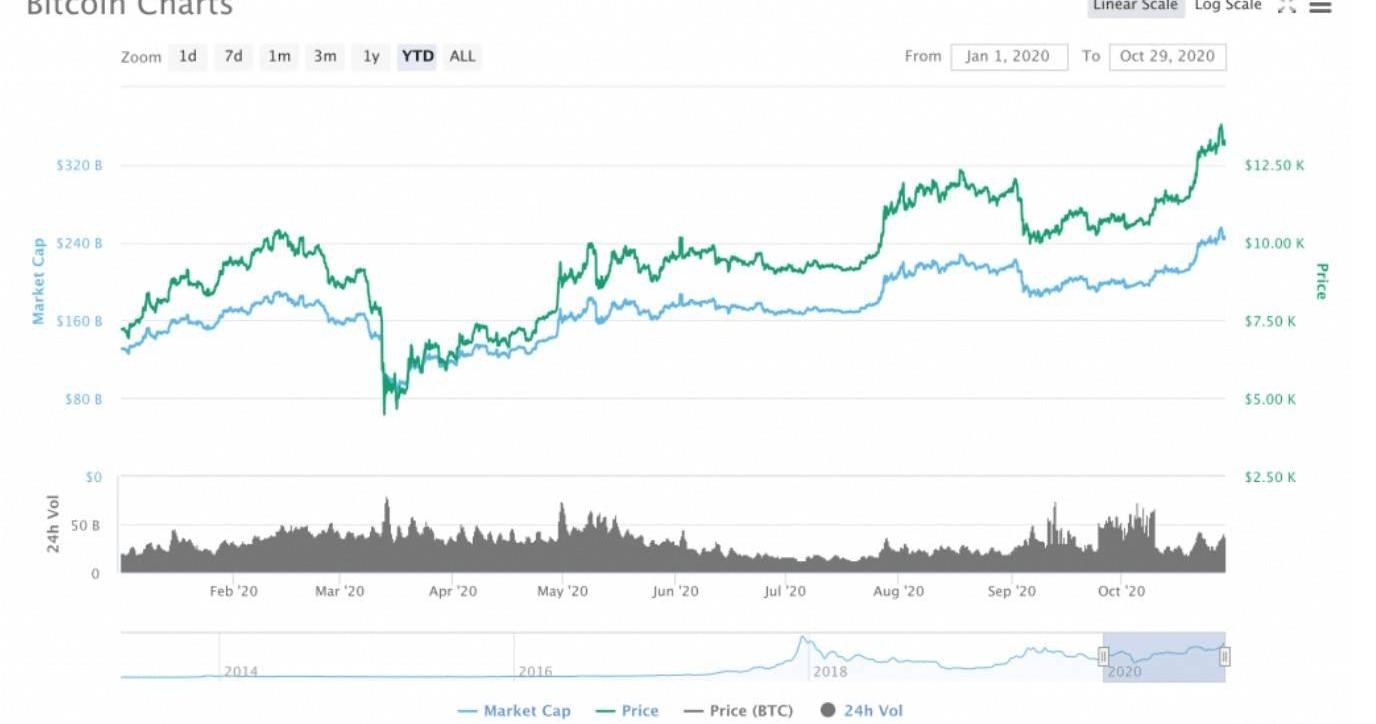Toggle the Market Cap legend series
The width and height of the screenshot is (1376, 724).
pyautogui.click(x=514, y=711)
